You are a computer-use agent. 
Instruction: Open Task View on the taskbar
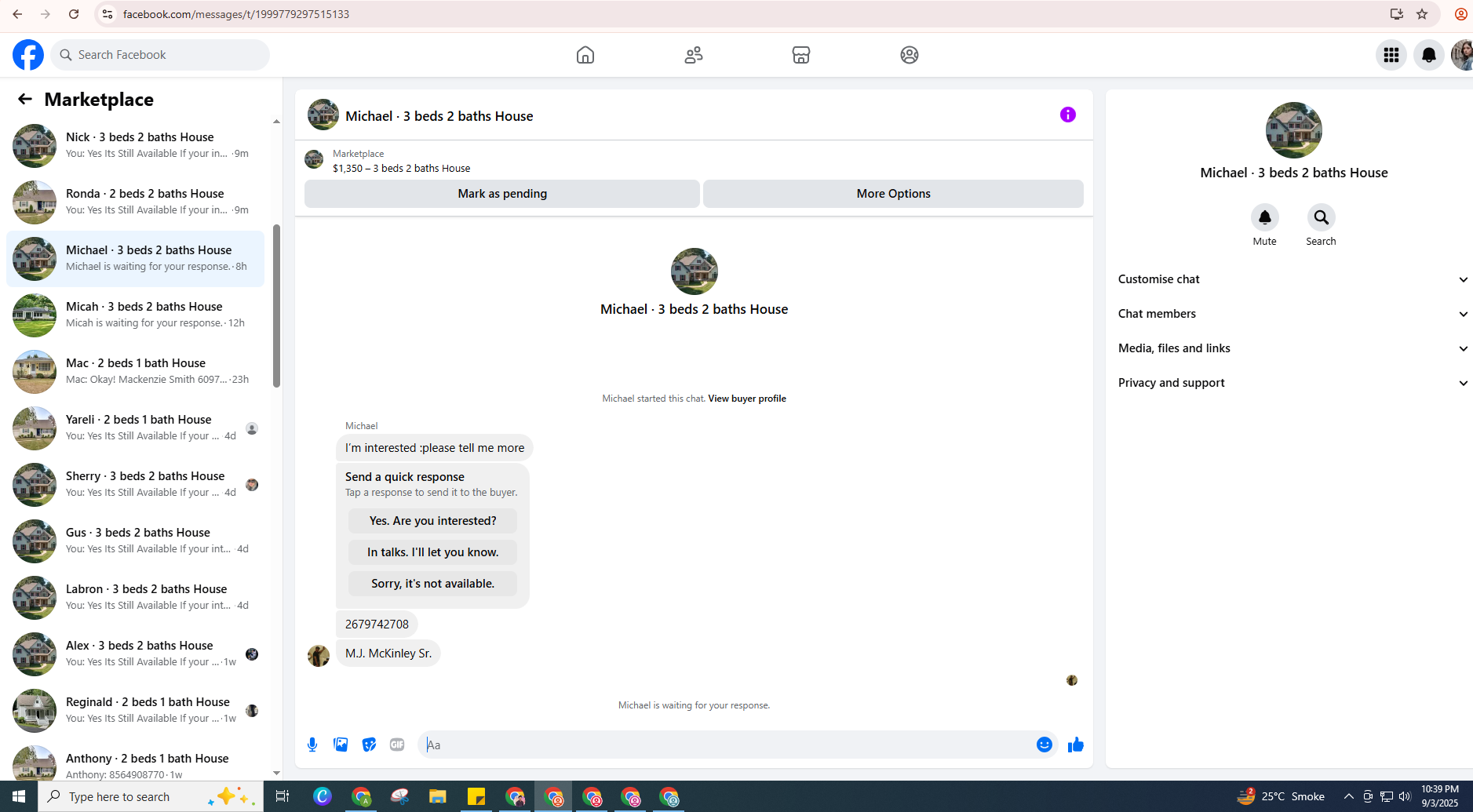click(x=283, y=796)
